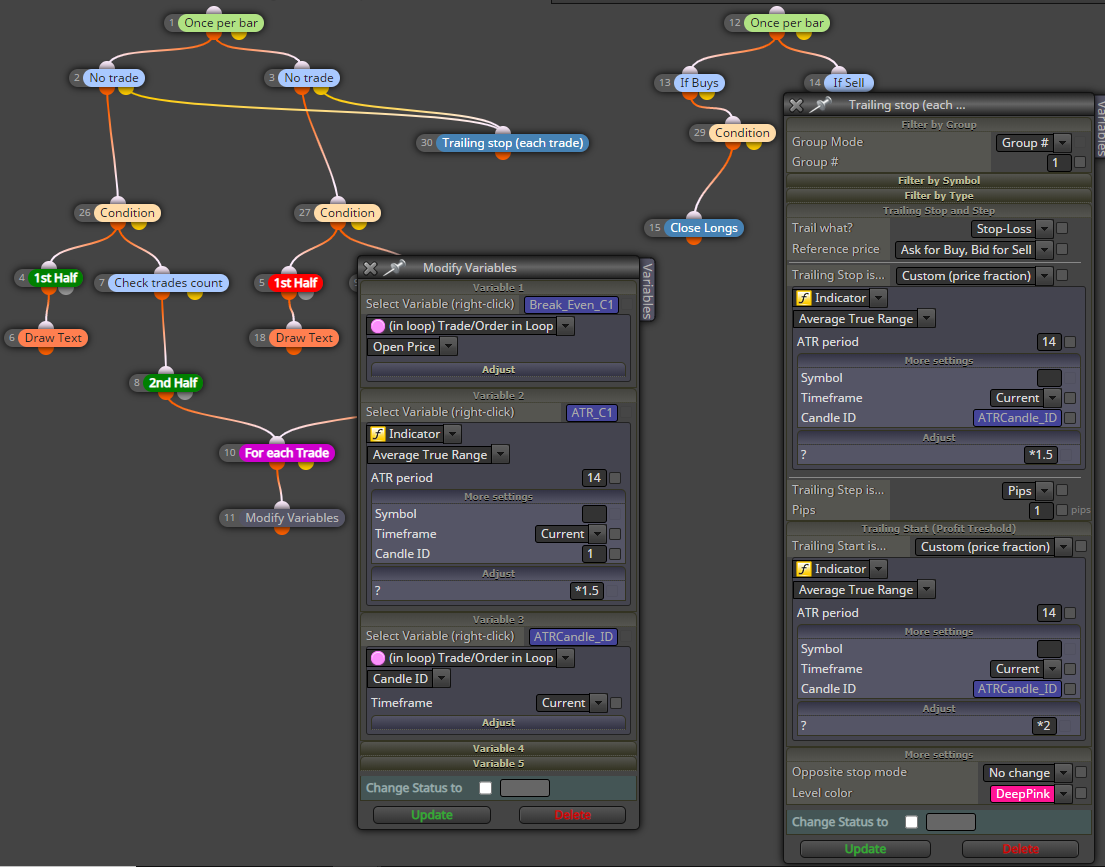Select the If Sell node
1105x867 pixels.
tap(848, 83)
